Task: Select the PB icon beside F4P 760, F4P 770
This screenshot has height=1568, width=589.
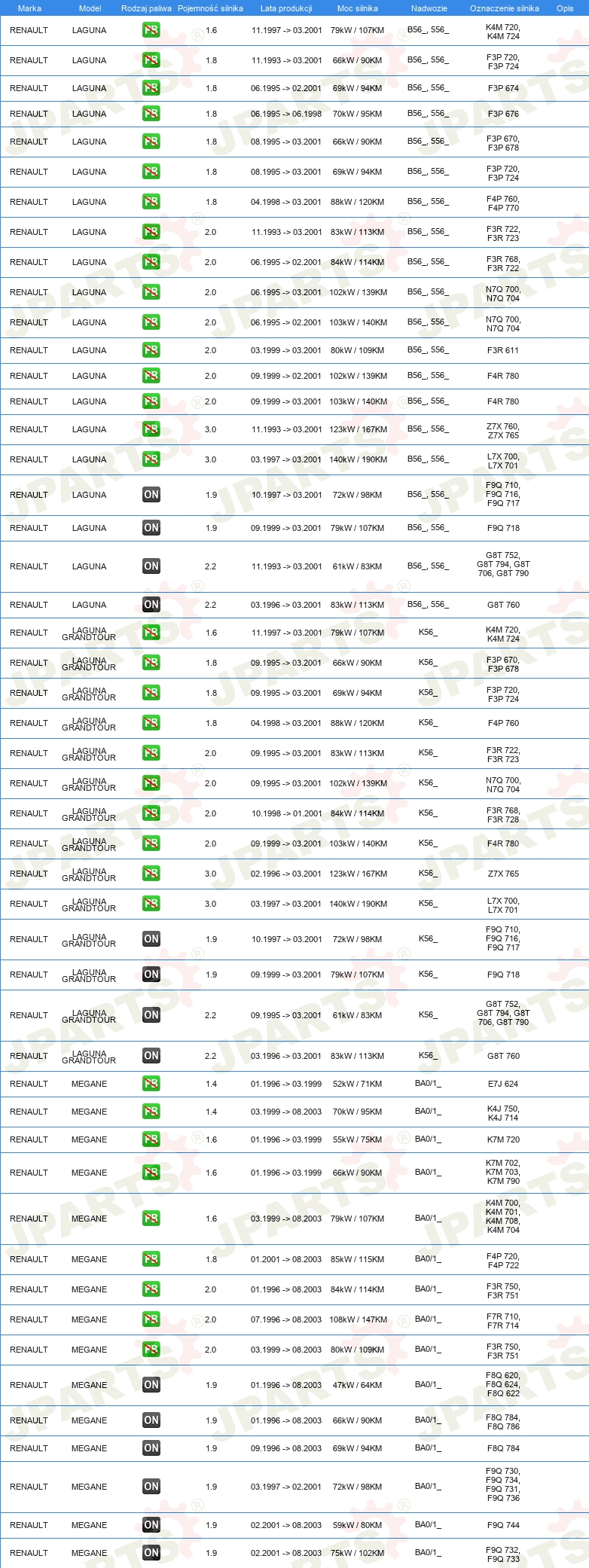Action: pos(151,202)
